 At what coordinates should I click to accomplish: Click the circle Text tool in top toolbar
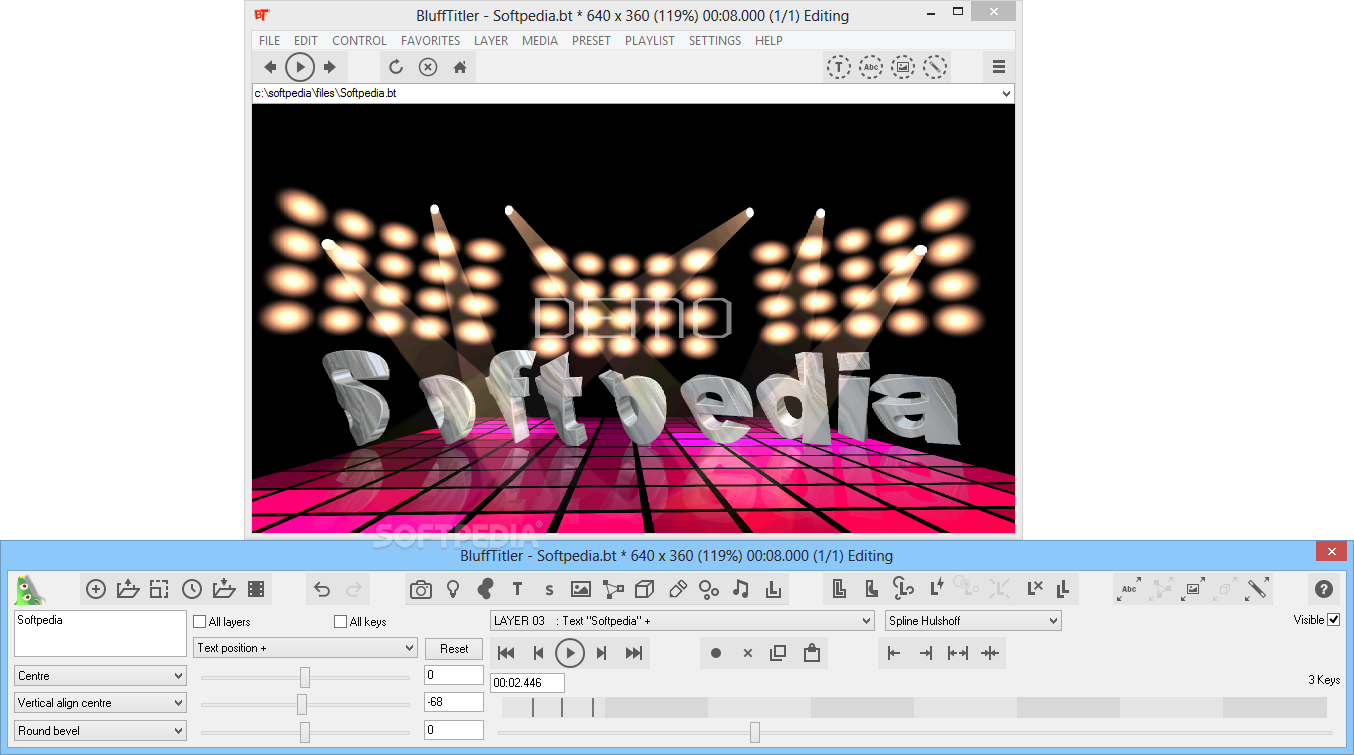pyautogui.click(x=839, y=67)
